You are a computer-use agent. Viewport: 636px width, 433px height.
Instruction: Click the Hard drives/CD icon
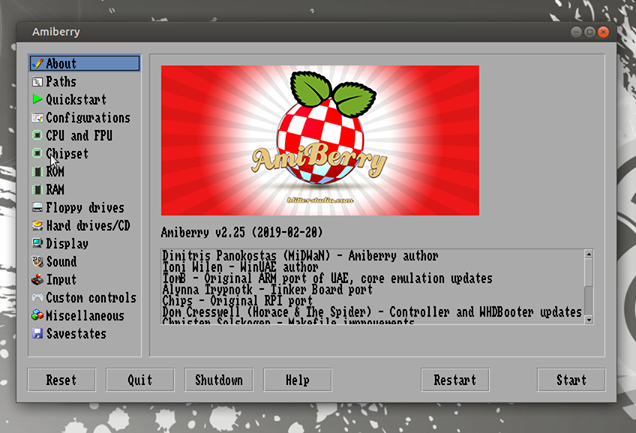[x=37, y=225]
